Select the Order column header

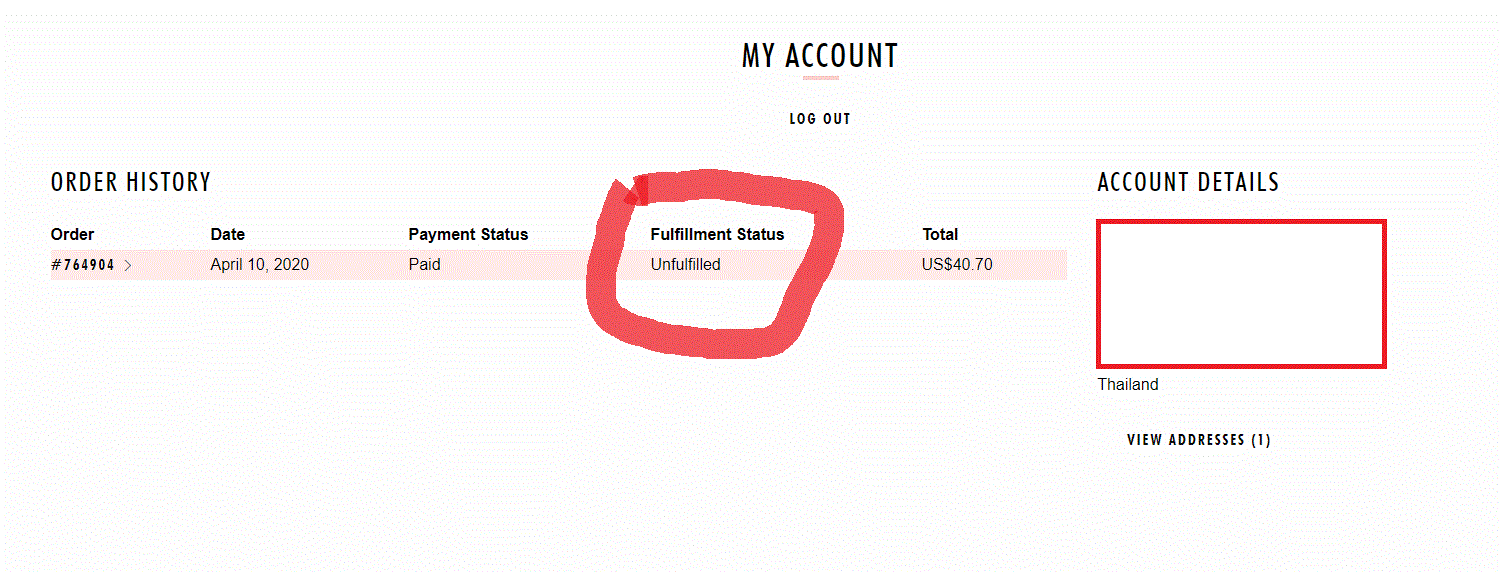(72, 235)
